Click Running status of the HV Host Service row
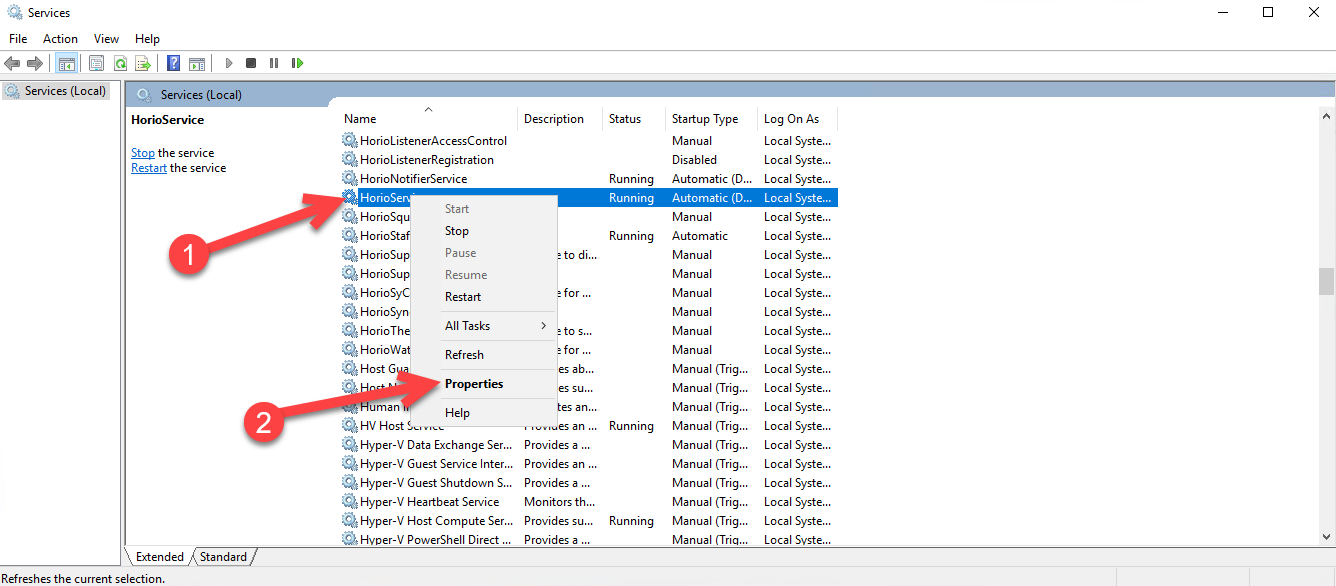 pos(631,426)
